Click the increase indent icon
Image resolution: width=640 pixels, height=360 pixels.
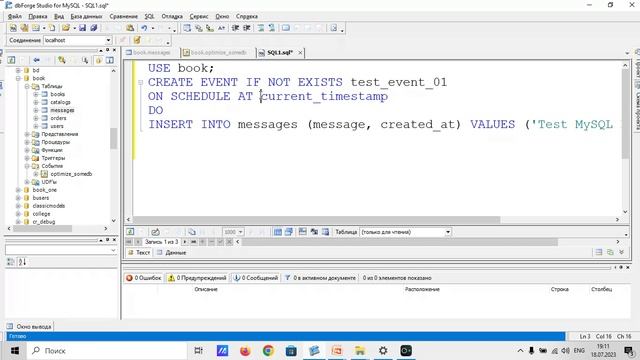pyautogui.click(x=247, y=28)
